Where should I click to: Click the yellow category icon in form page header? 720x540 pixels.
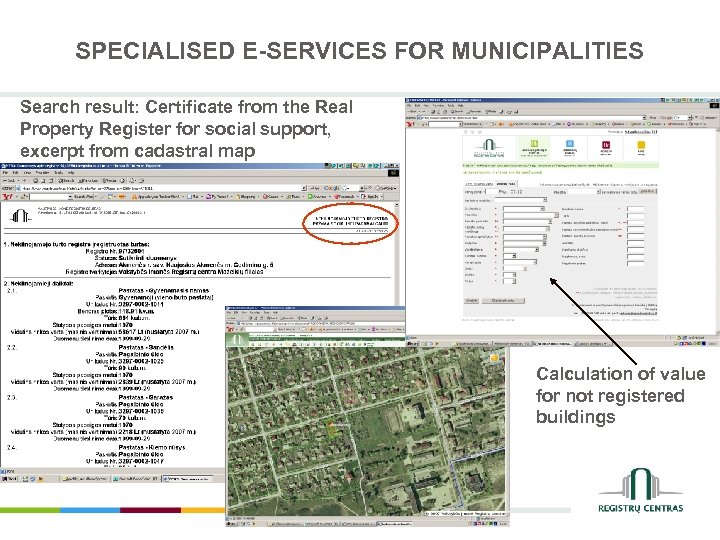point(641,145)
